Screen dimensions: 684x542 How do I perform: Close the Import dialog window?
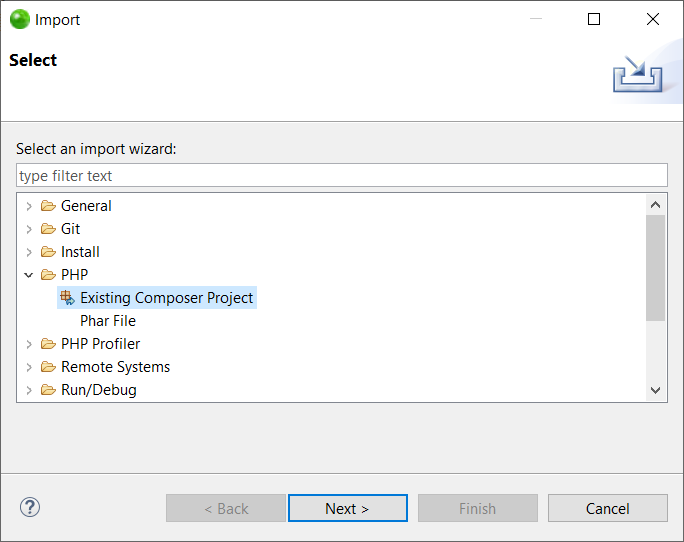pyautogui.click(x=653, y=19)
